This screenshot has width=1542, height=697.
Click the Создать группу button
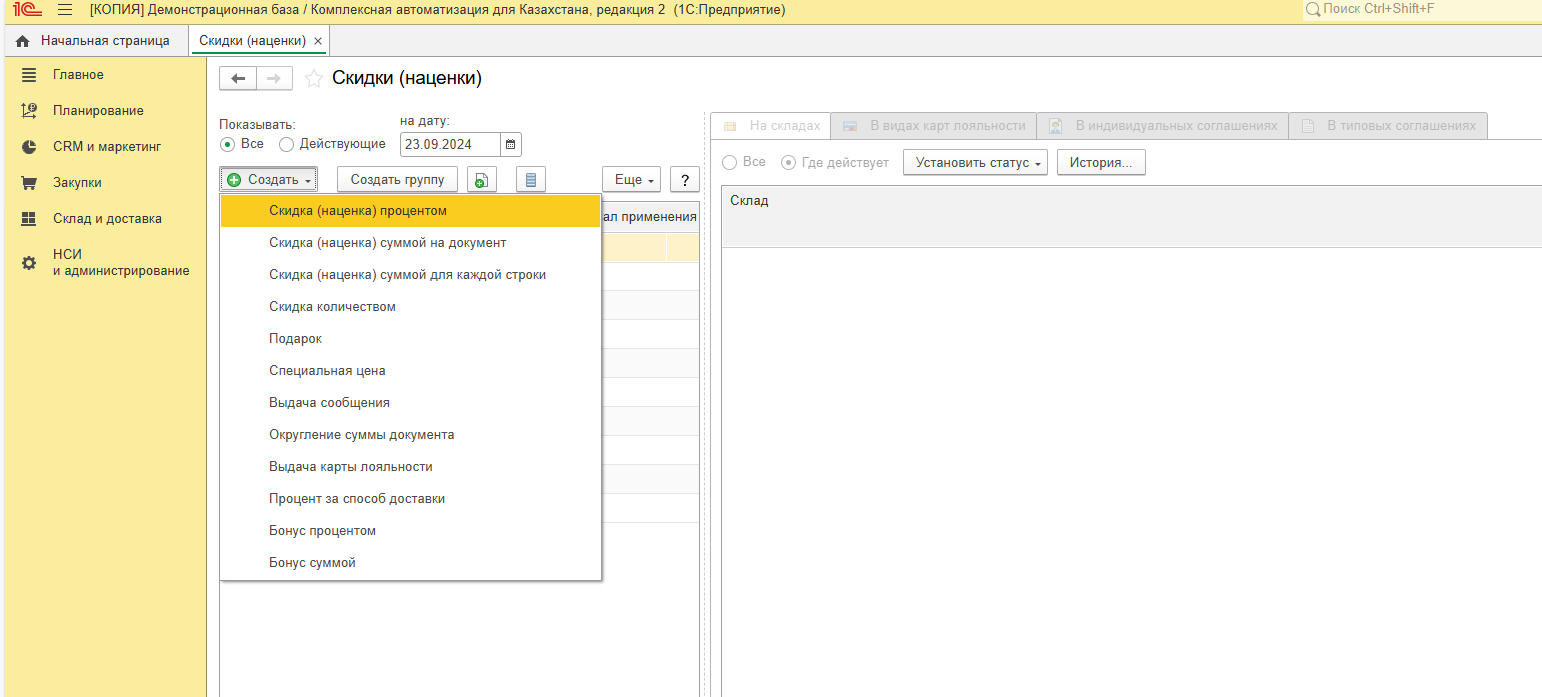click(x=397, y=180)
